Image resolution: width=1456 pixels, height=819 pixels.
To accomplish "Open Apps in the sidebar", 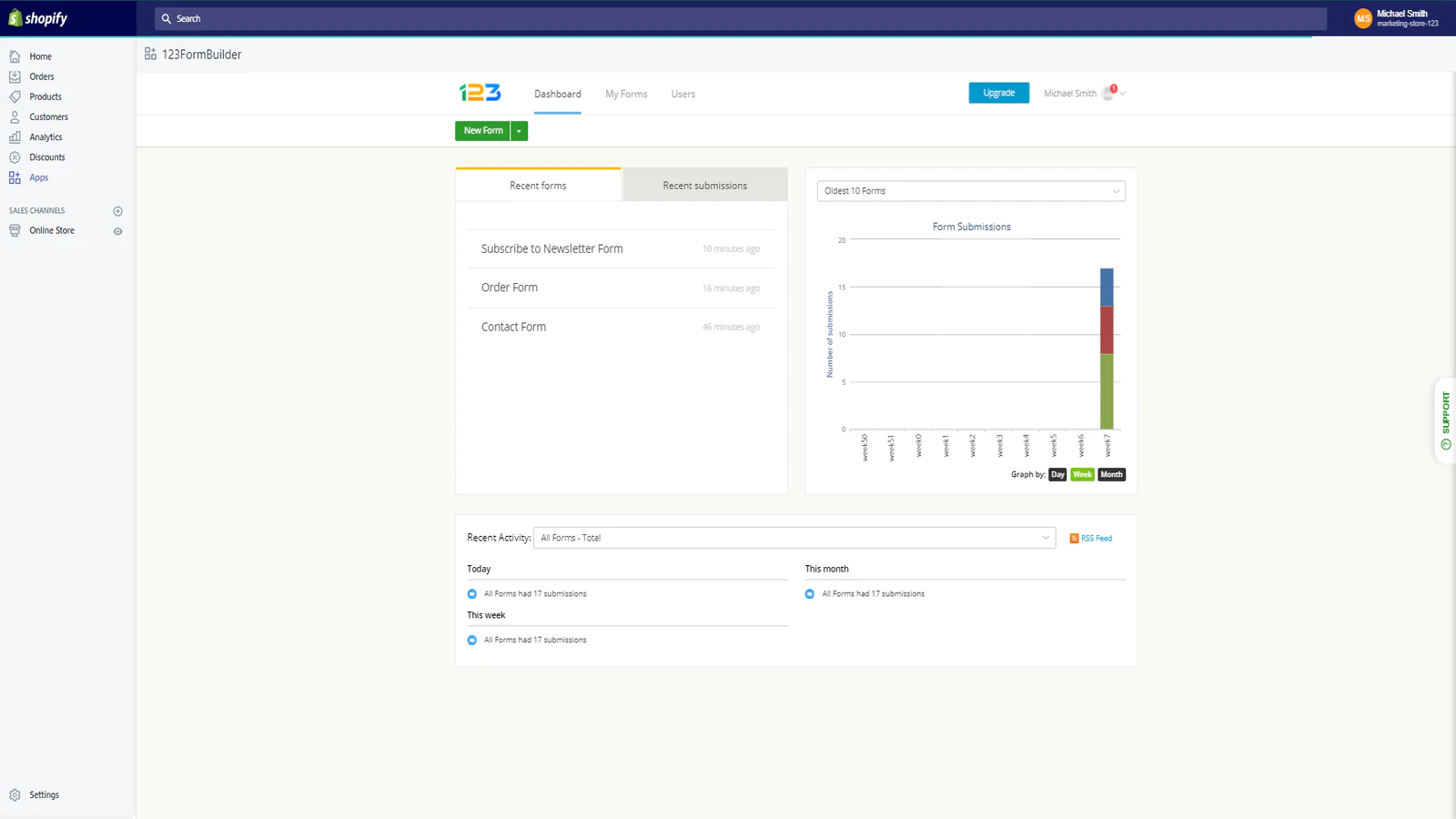I will click(x=38, y=177).
